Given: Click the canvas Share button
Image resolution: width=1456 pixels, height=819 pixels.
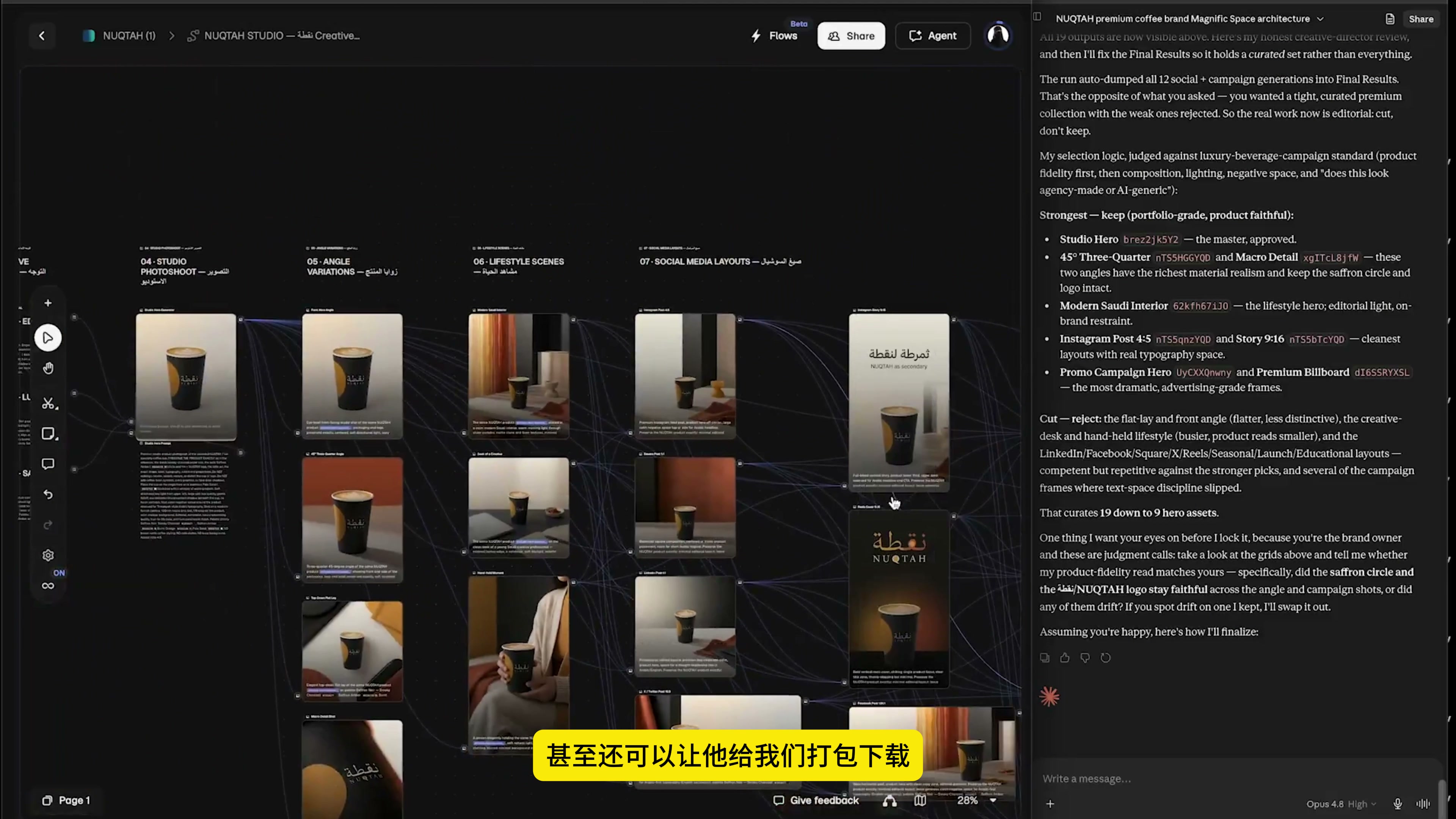Looking at the screenshot, I should (851, 36).
